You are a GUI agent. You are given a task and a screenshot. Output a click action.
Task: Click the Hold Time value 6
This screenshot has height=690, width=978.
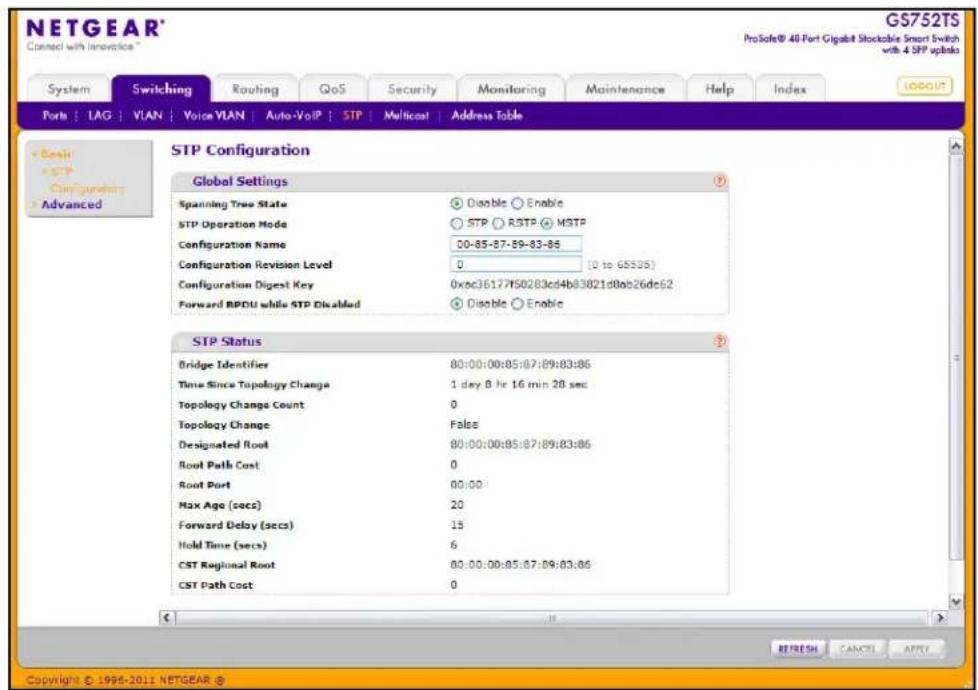coord(453,545)
